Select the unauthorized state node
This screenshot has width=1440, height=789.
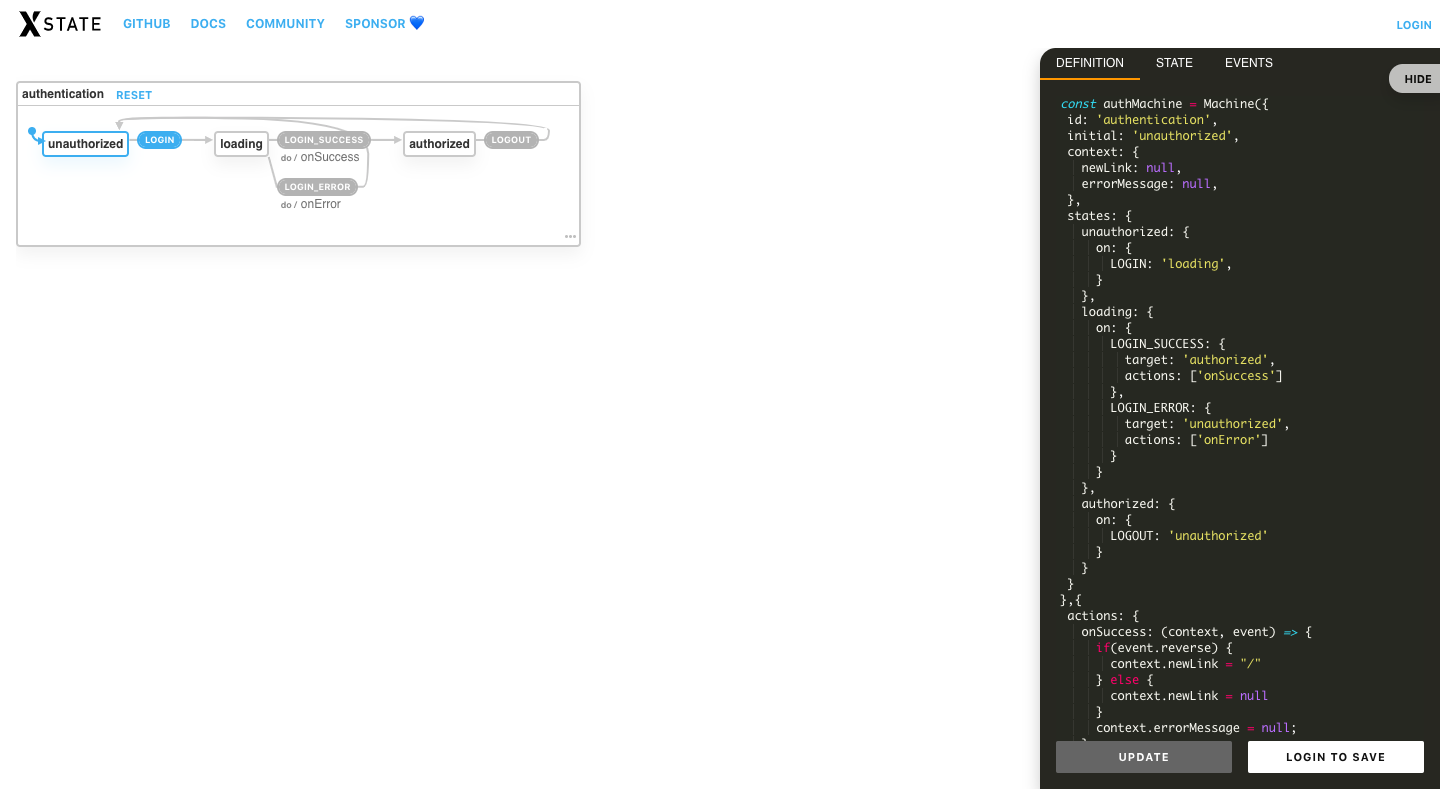[x=85, y=144]
